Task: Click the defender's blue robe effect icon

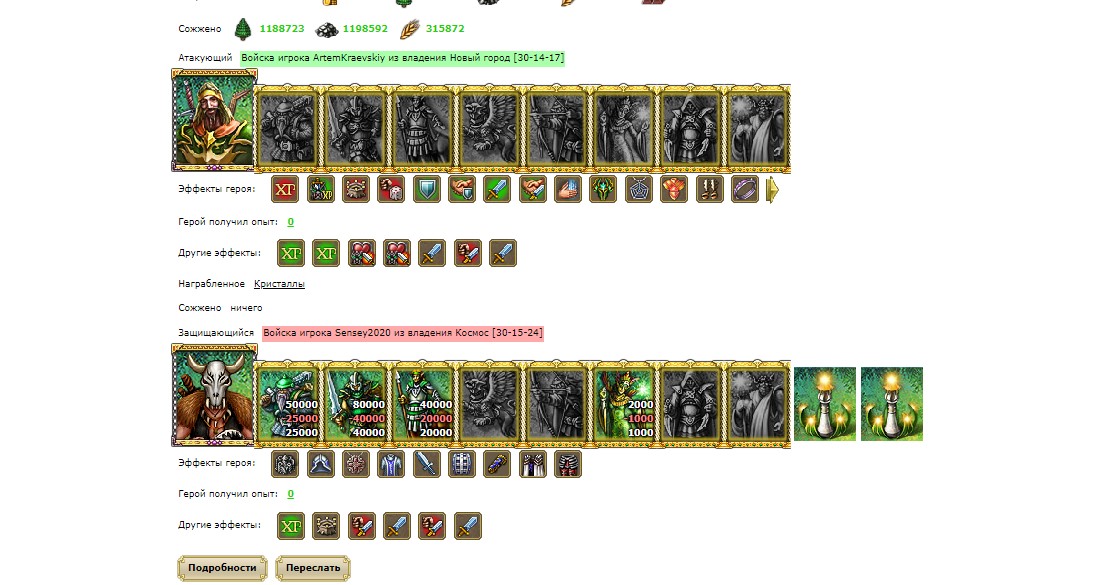Action: tap(391, 464)
